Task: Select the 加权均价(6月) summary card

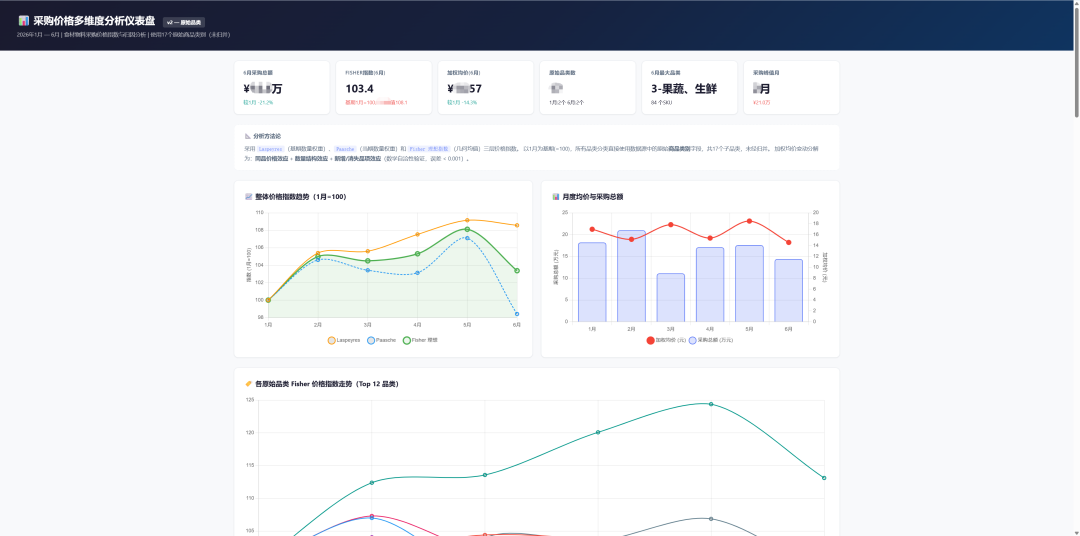Action: pos(486,87)
